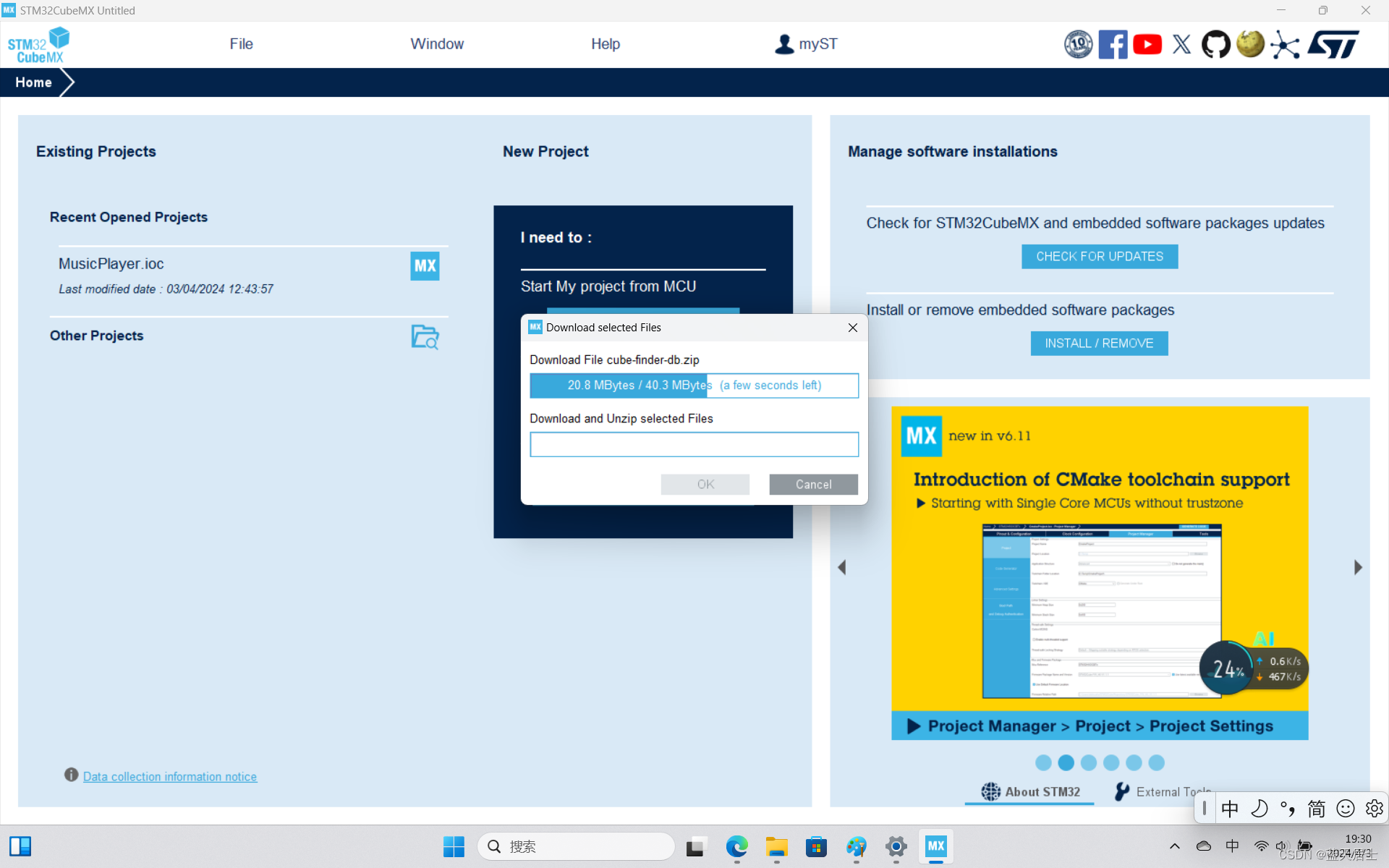Screen dimensions: 1389x868
Task: Click the ST community network icon
Action: point(1286,44)
